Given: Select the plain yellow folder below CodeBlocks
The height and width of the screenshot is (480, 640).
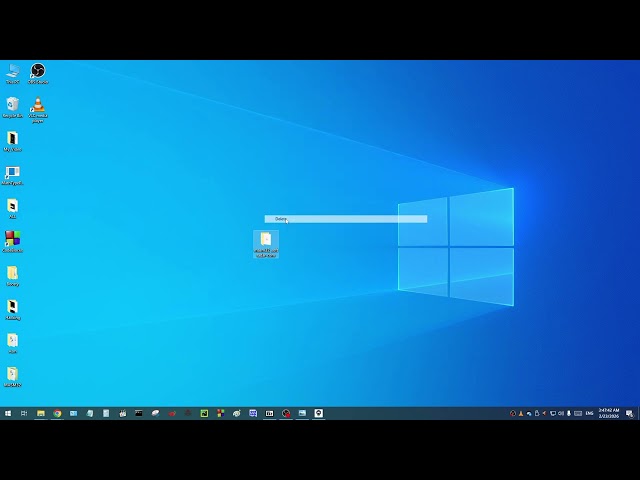Looking at the screenshot, I should pyautogui.click(x=13, y=276).
